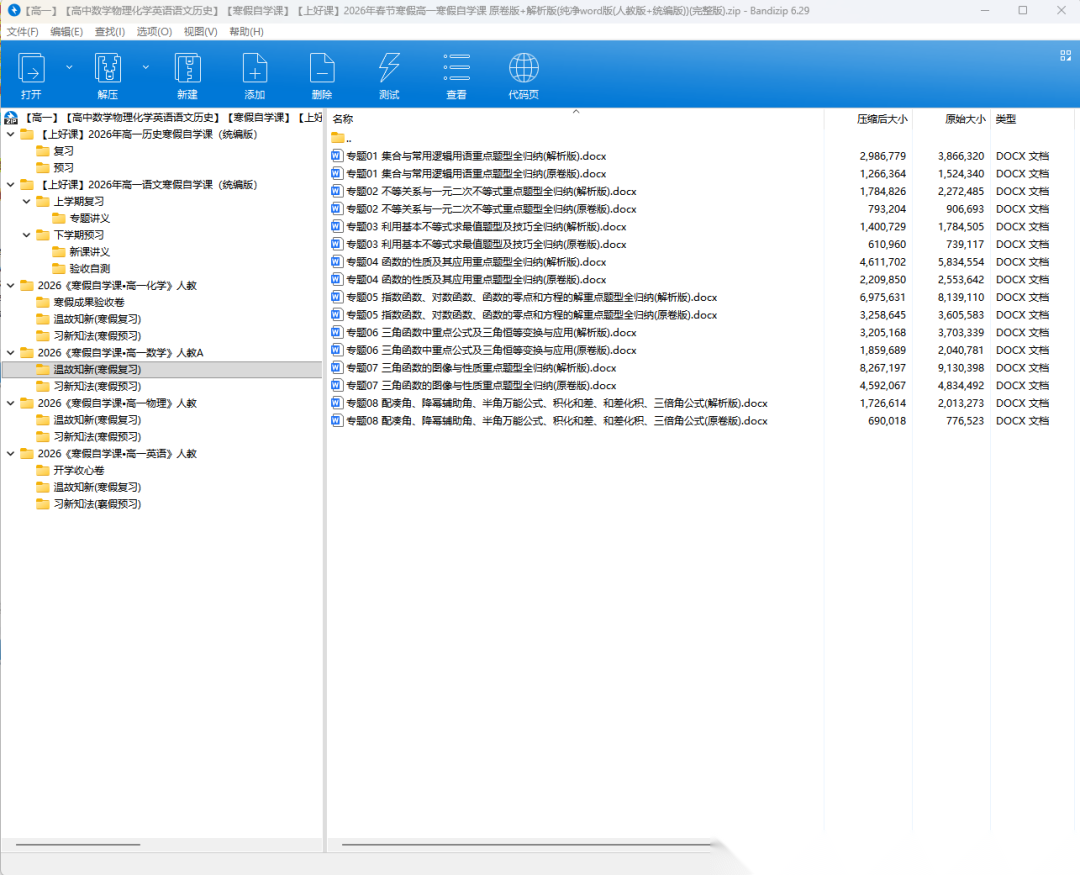Click the 查看 (View) list icon
Image resolution: width=1080 pixels, height=875 pixels.
point(456,69)
